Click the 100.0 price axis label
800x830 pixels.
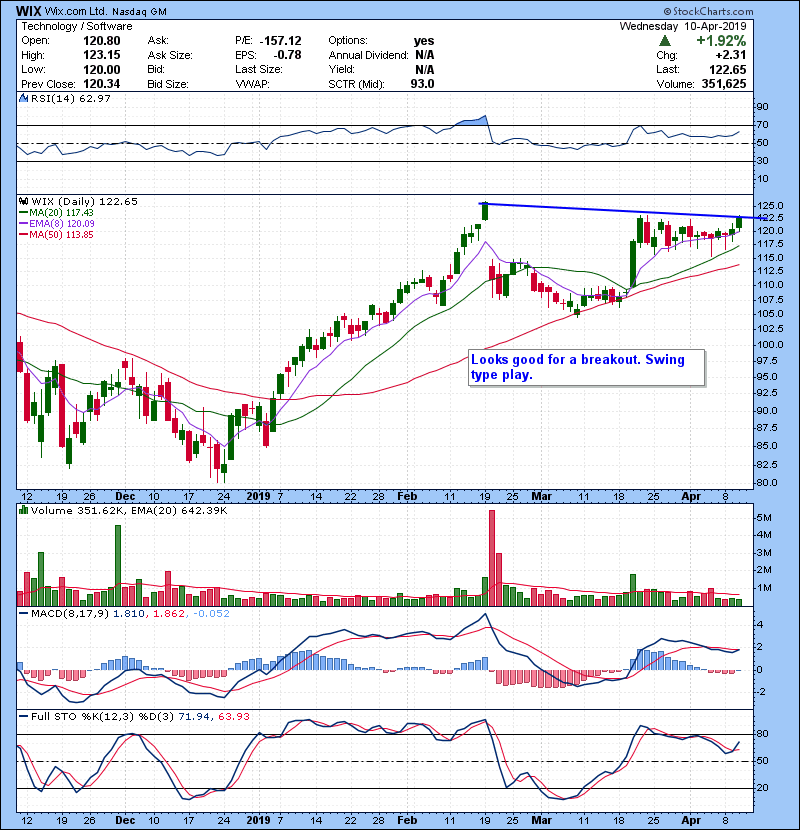point(770,344)
